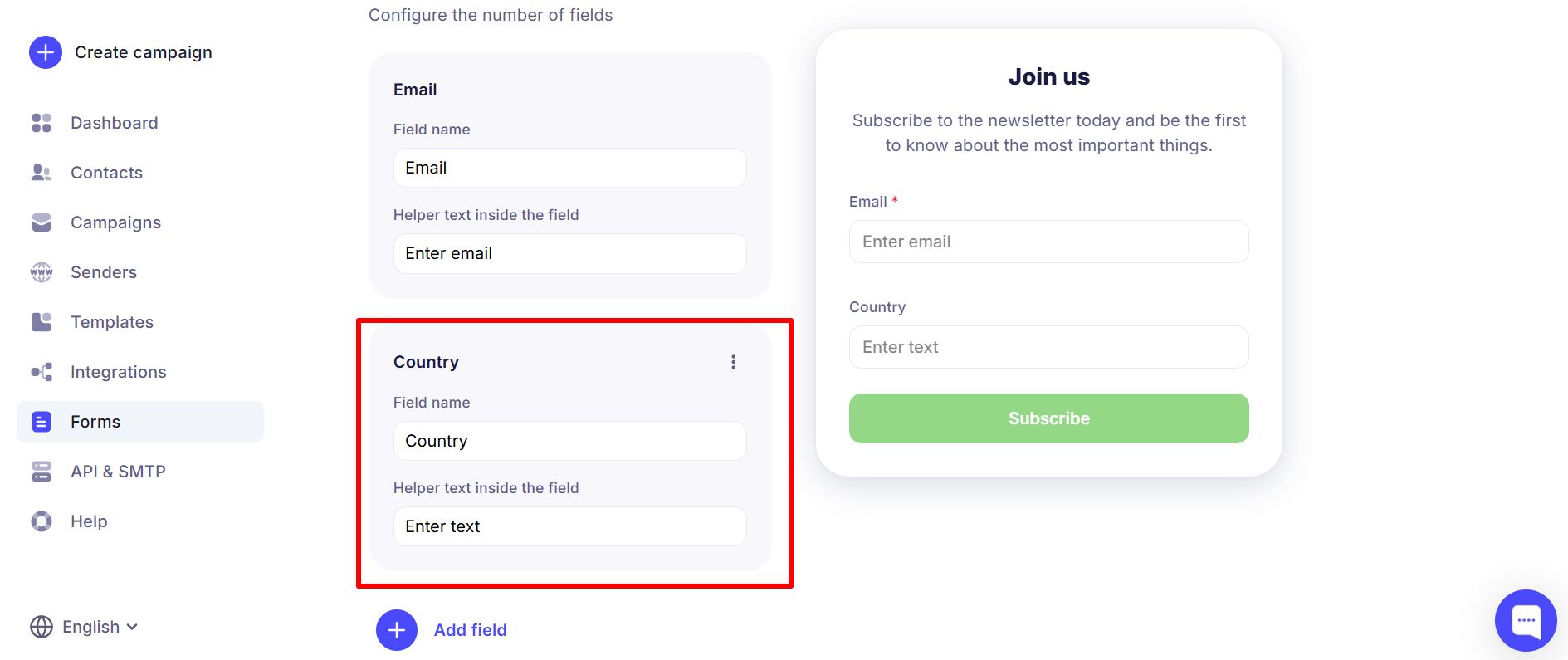Click the Senders globe icon
Image resolution: width=1568 pixels, height=660 pixels.
(42, 272)
